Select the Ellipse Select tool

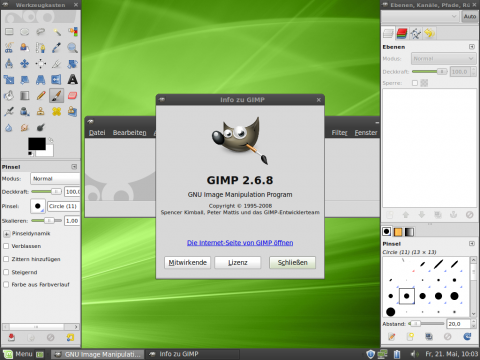point(25,32)
